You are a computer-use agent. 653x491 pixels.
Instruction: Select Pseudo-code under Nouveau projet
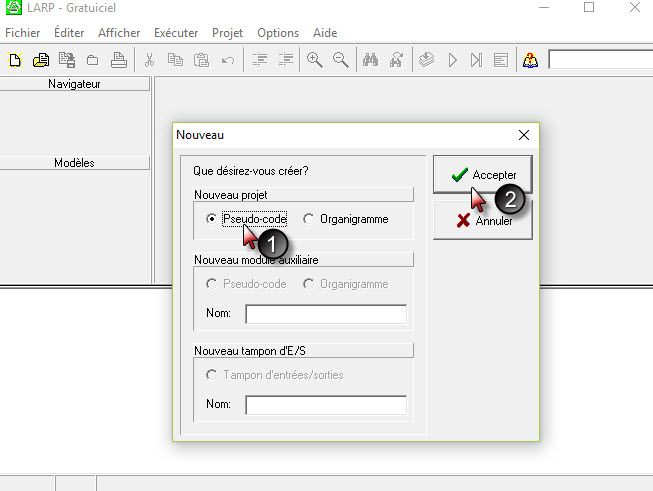click(246, 219)
